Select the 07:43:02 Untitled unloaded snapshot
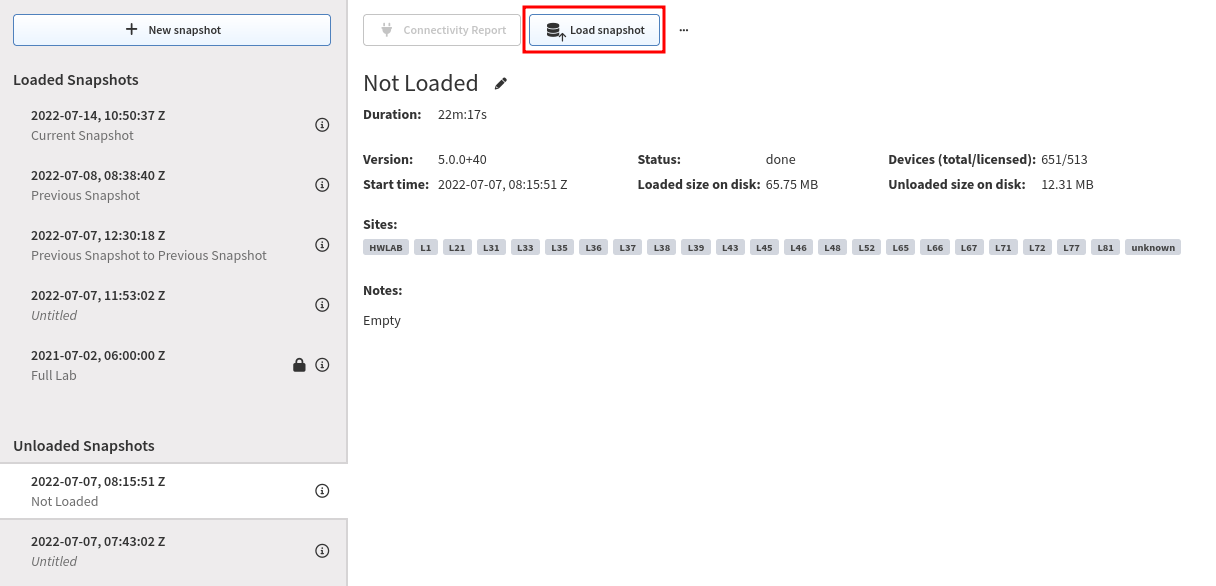The width and height of the screenshot is (1216, 586). [x=174, y=551]
